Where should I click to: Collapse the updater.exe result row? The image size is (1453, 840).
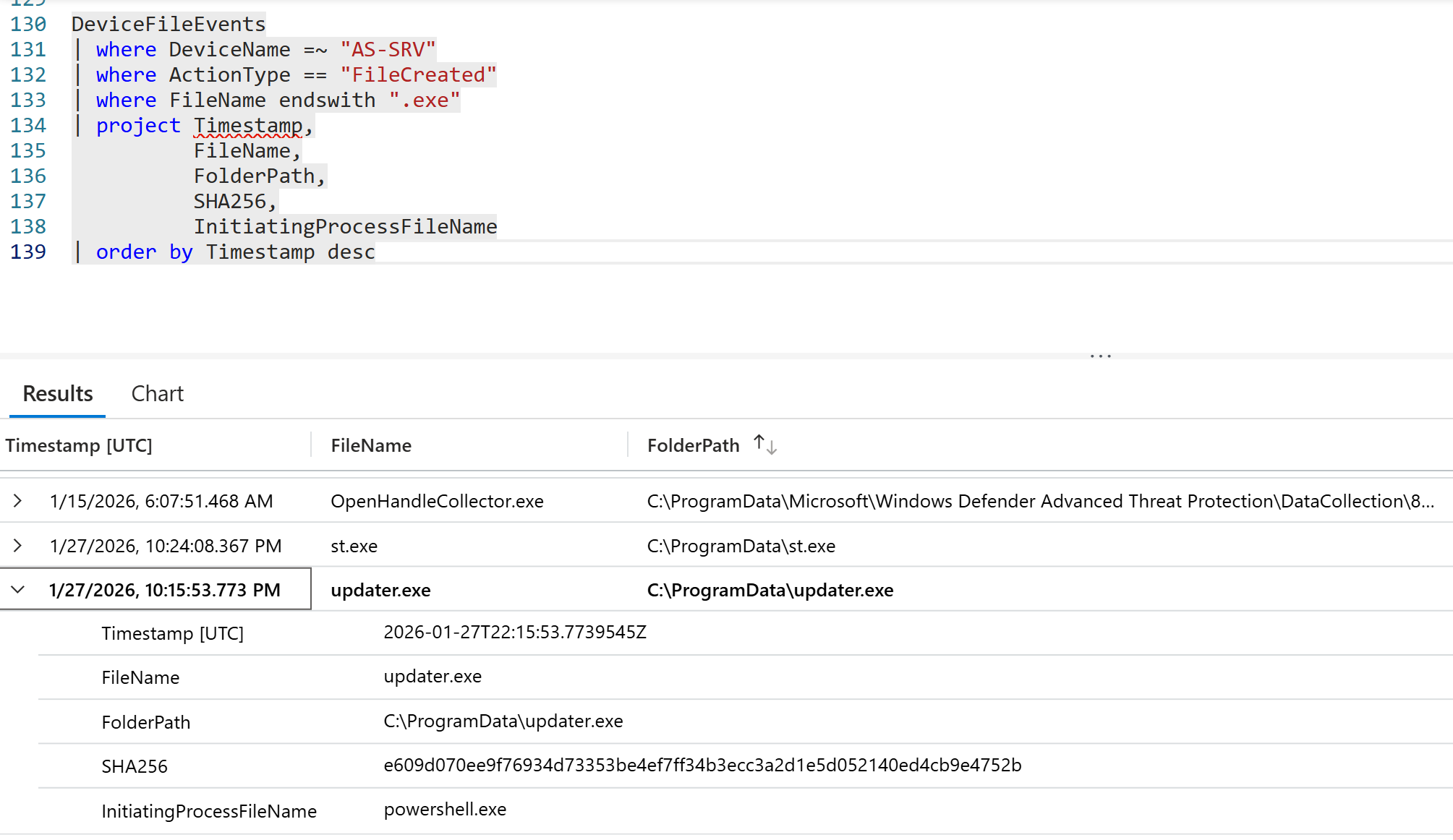point(18,590)
